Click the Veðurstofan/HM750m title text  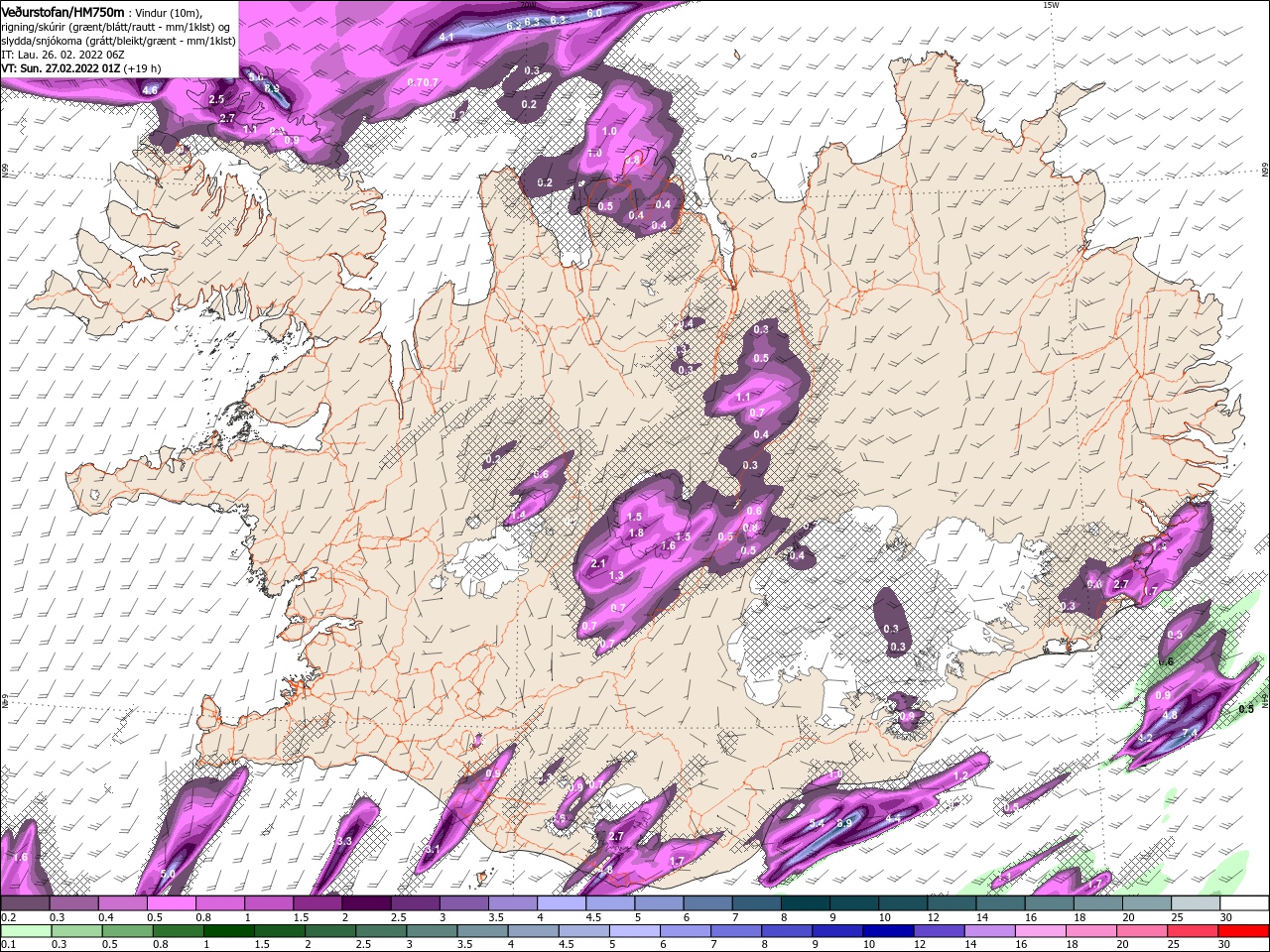click(x=63, y=11)
